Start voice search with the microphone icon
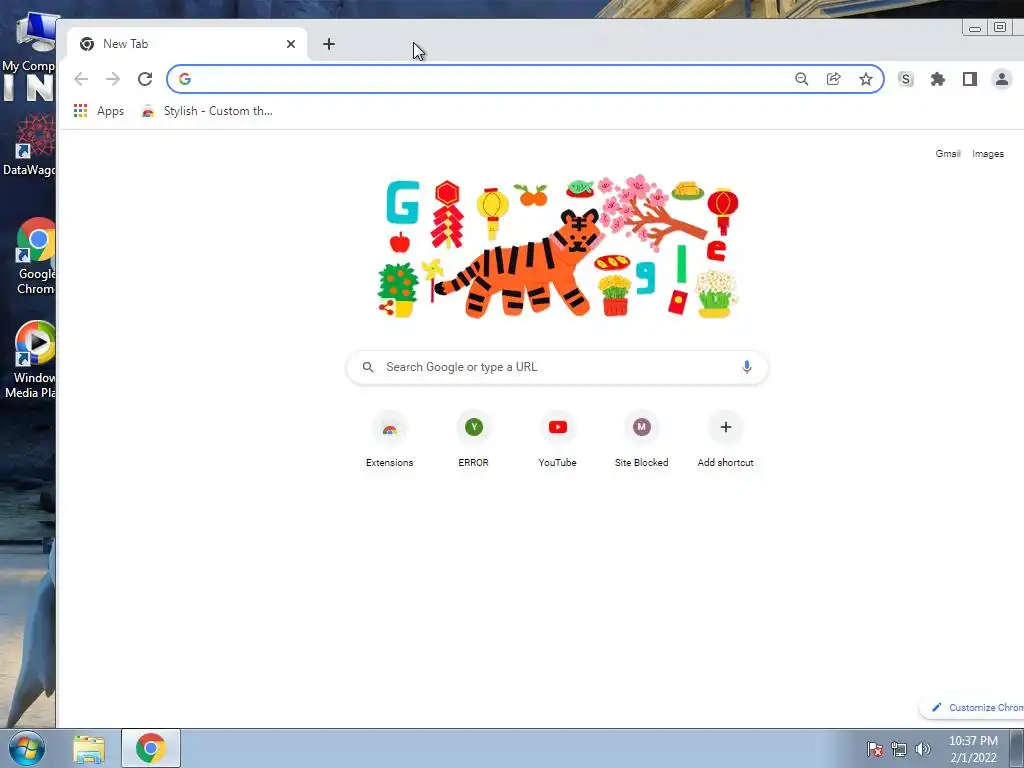The height and width of the screenshot is (768, 1024). (x=746, y=367)
